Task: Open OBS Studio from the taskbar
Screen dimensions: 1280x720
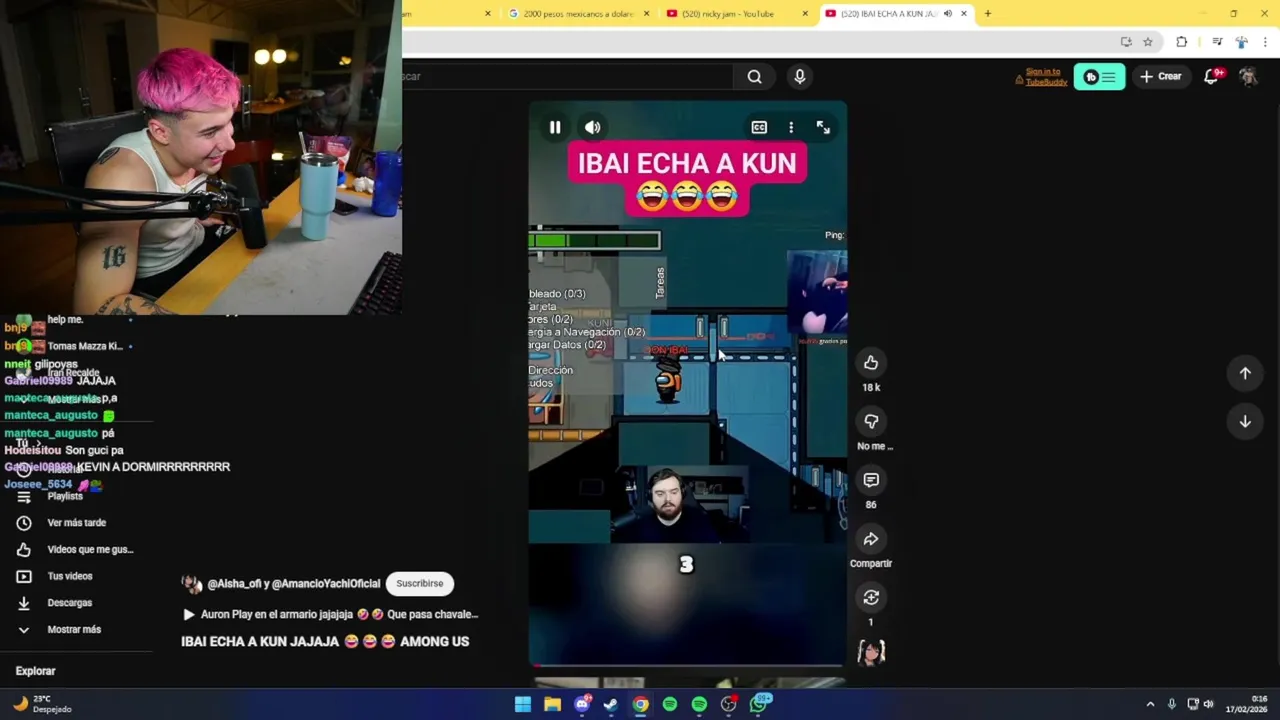Action: pyautogui.click(x=729, y=704)
